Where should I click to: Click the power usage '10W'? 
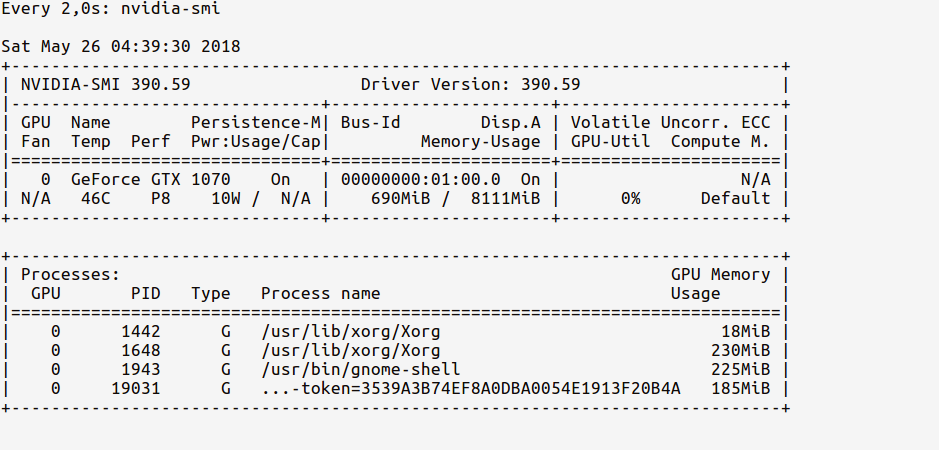point(226,199)
